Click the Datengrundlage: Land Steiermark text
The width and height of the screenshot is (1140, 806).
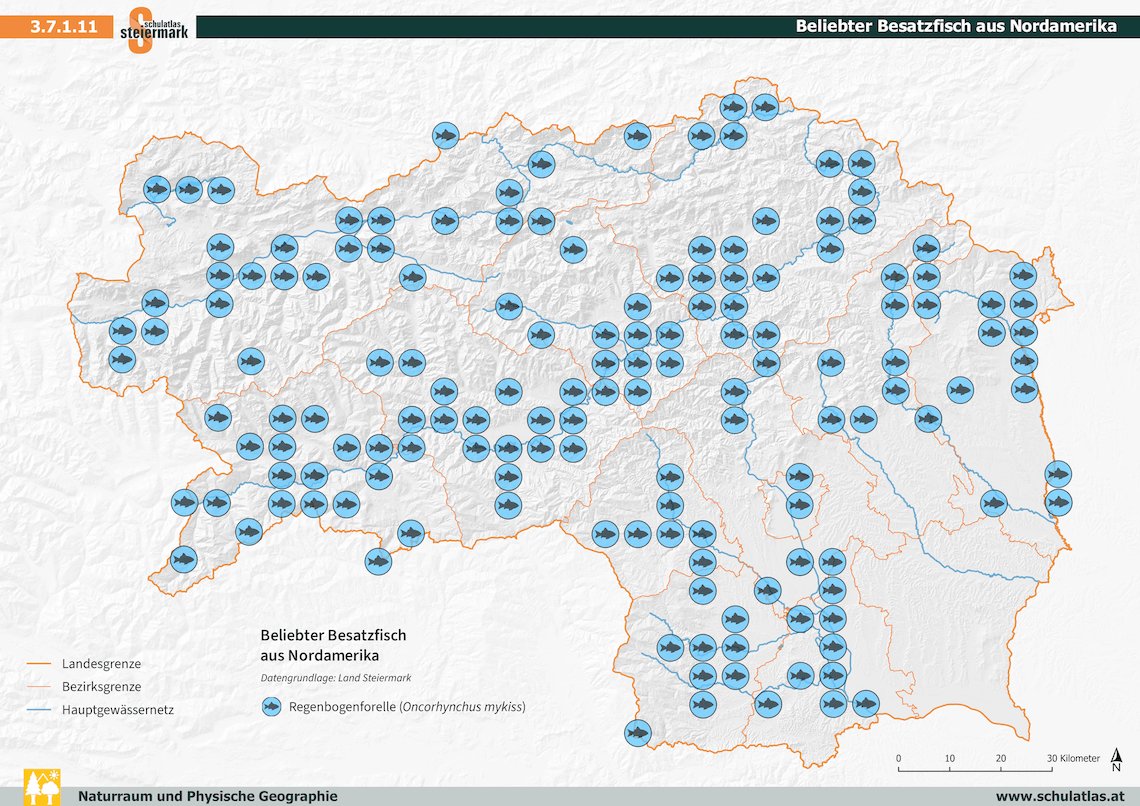click(x=329, y=678)
